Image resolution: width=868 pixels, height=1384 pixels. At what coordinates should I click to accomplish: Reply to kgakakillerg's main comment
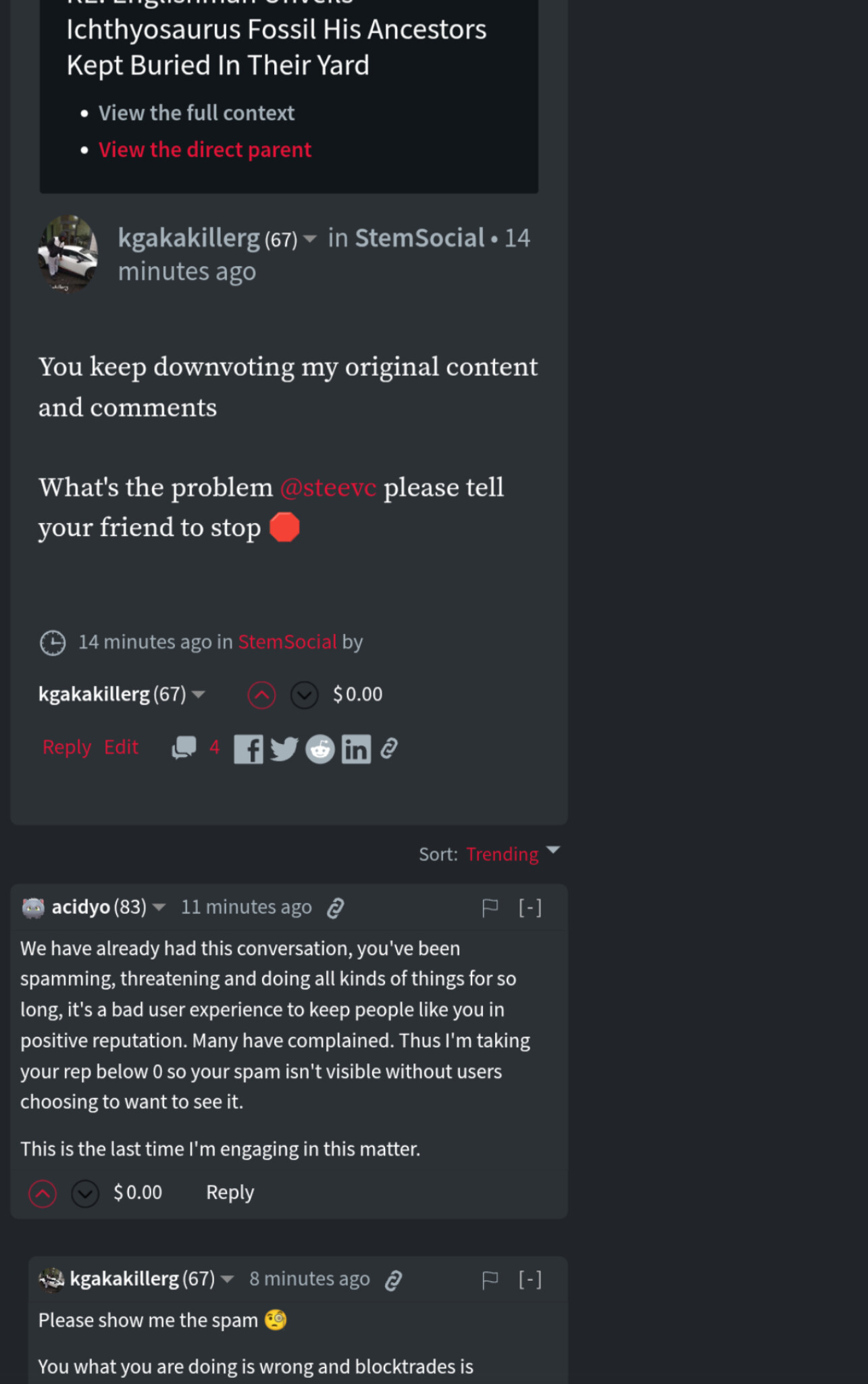click(x=67, y=747)
